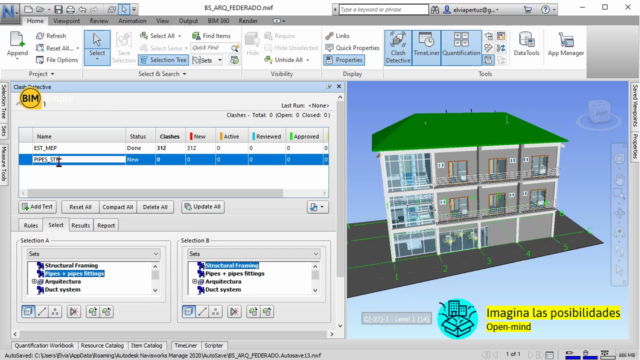
Task: Toggle points geometry icon in Selection B
Action: pyautogui.click(x=216, y=312)
